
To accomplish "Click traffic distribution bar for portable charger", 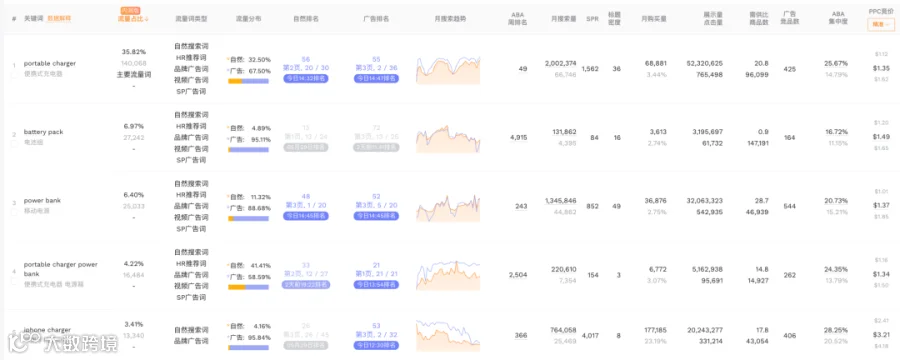I will coord(249,81).
